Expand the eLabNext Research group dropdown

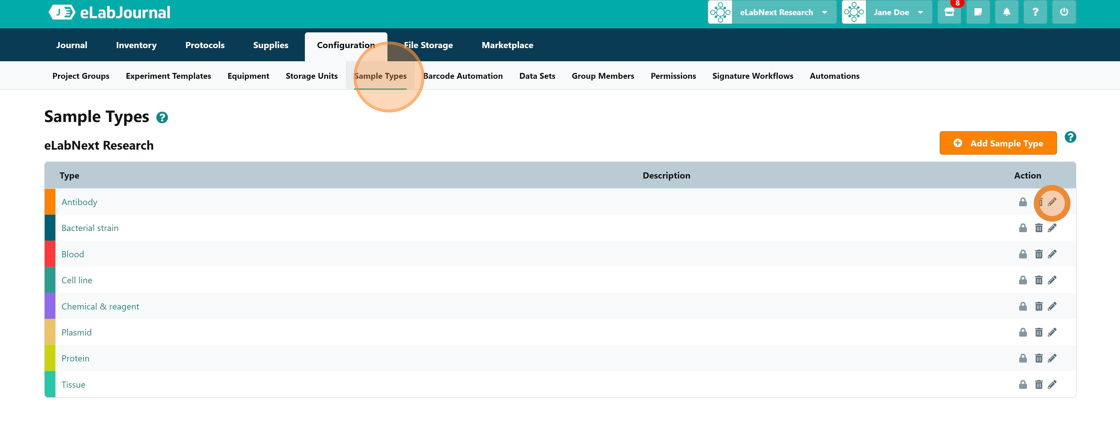point(772,12)
